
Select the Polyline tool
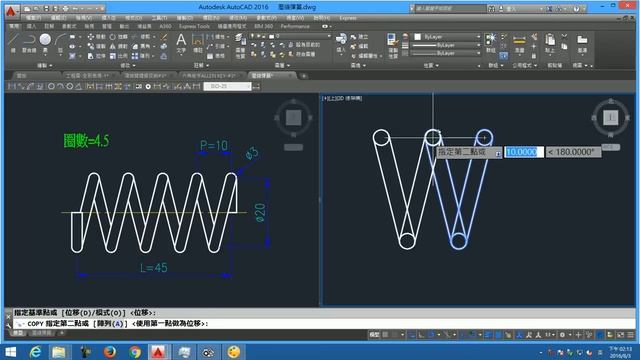[x=29, y=43]
